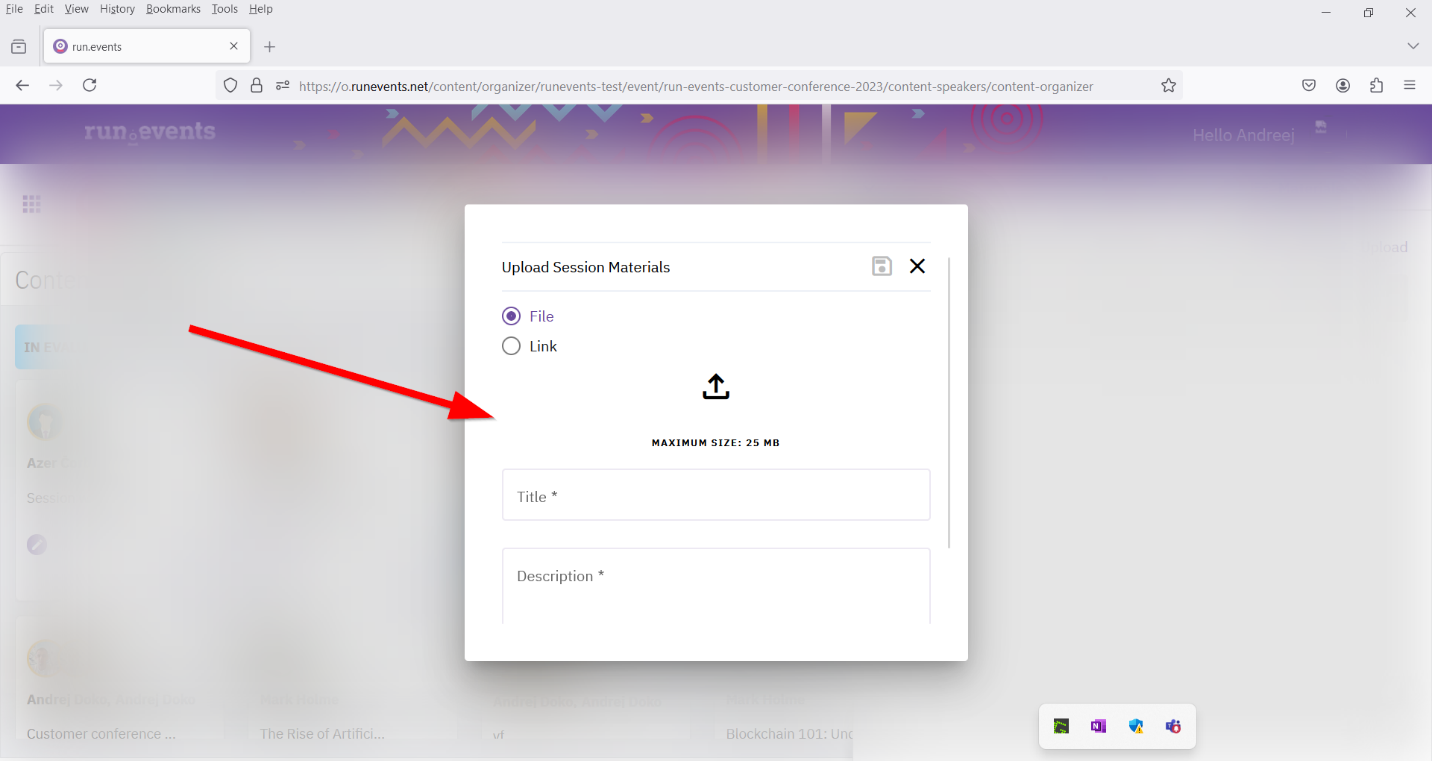Open the Firefox application menu (hamburger)
1432x761 pixels.
tap(1410, 86)
